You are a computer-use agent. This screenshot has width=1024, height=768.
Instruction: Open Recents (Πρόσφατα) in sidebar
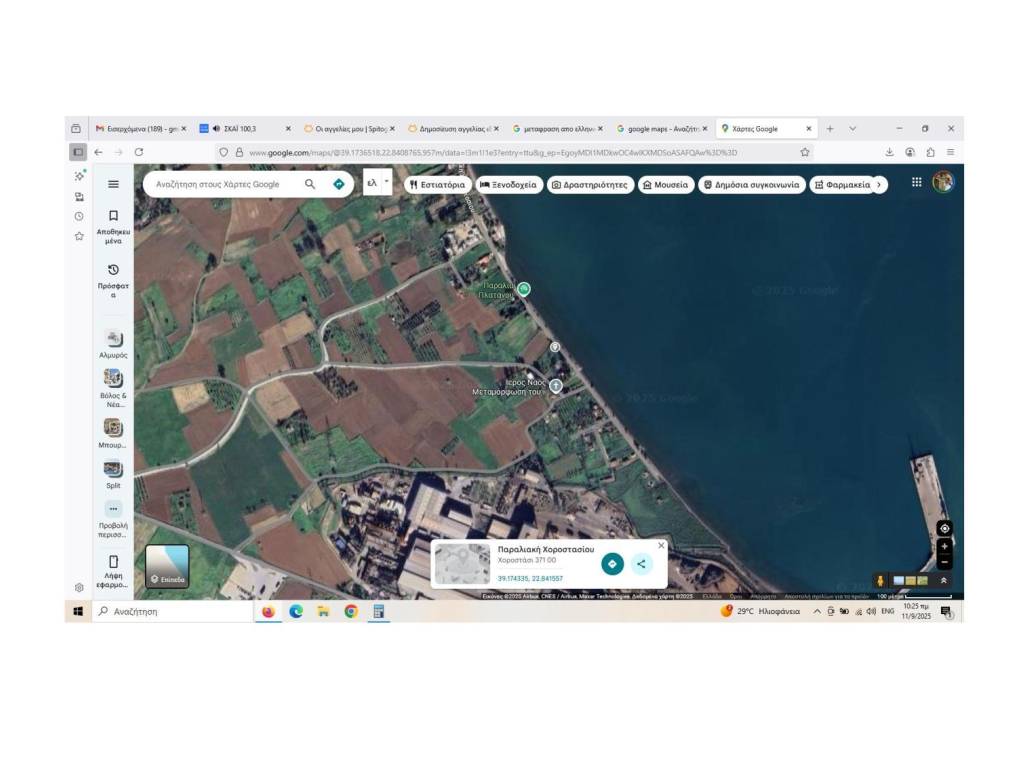click(x=113, y=281)
